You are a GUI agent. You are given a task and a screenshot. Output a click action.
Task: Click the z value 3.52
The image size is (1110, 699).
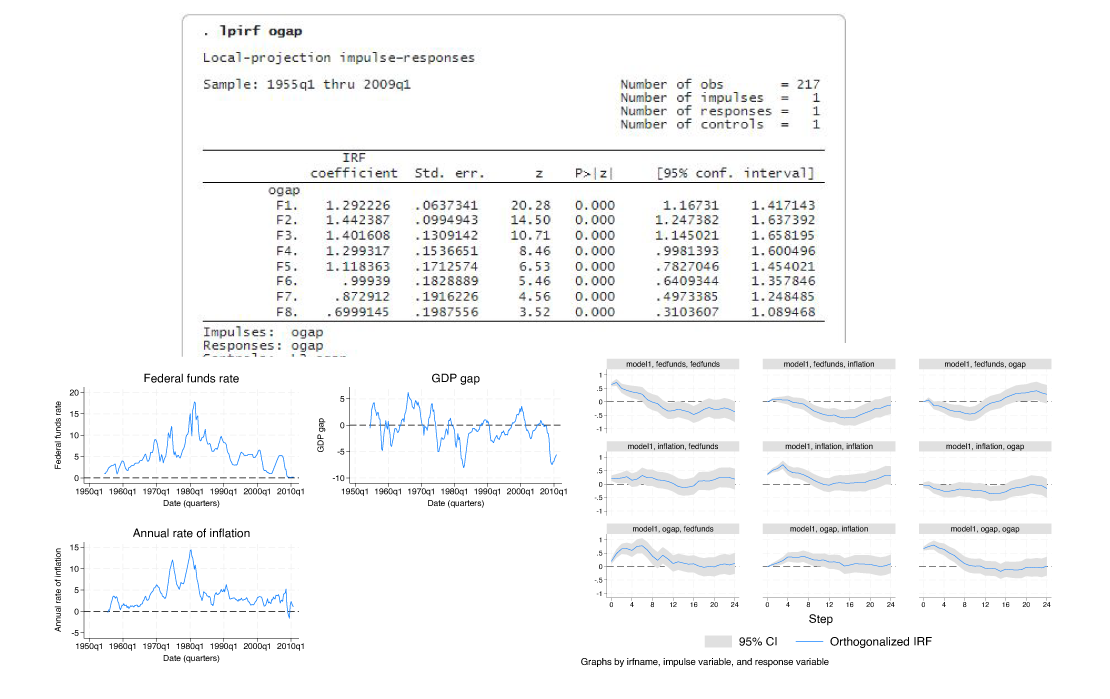tap(534, 312)
